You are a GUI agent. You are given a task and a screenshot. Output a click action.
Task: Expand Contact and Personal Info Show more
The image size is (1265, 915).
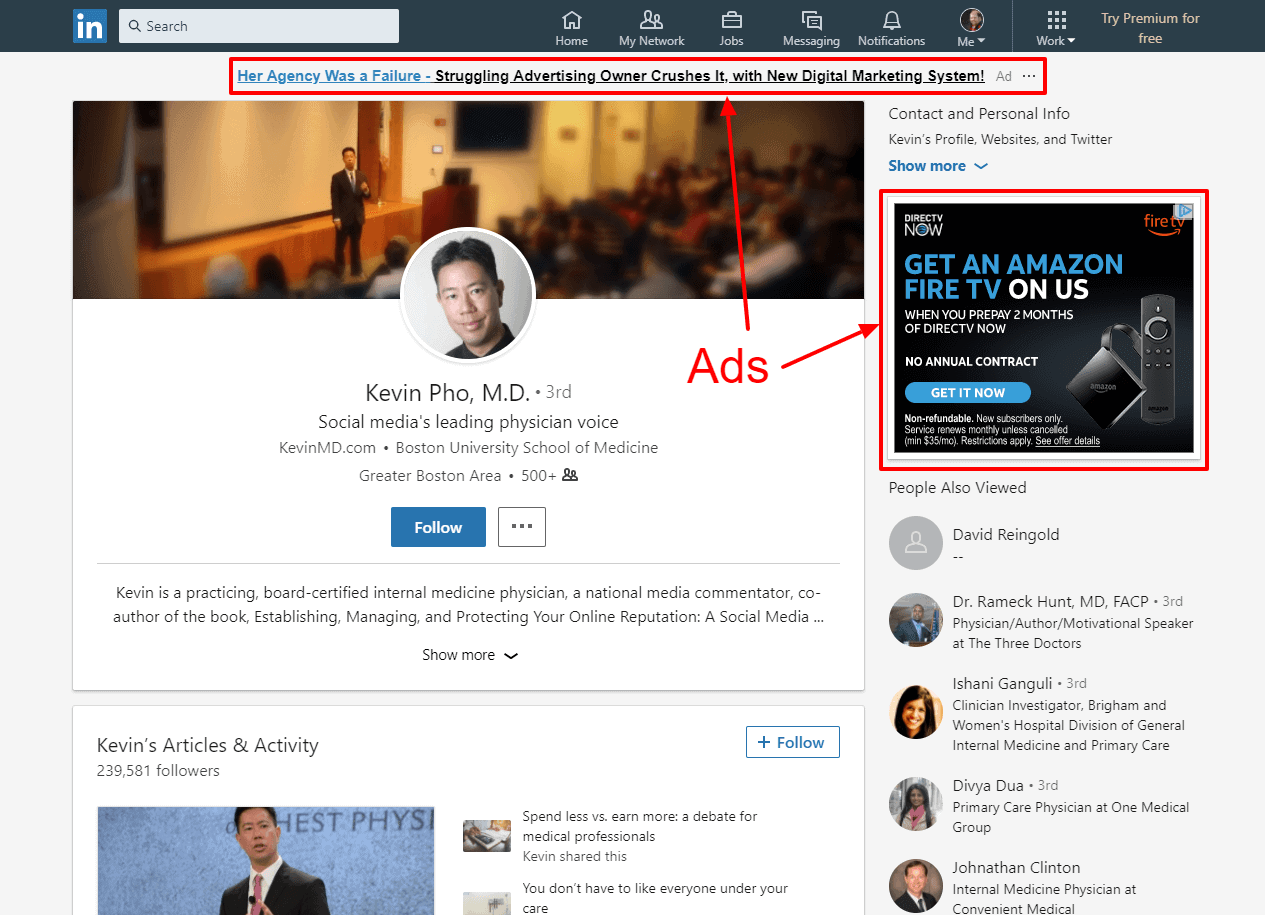click(x=938, y=166)
